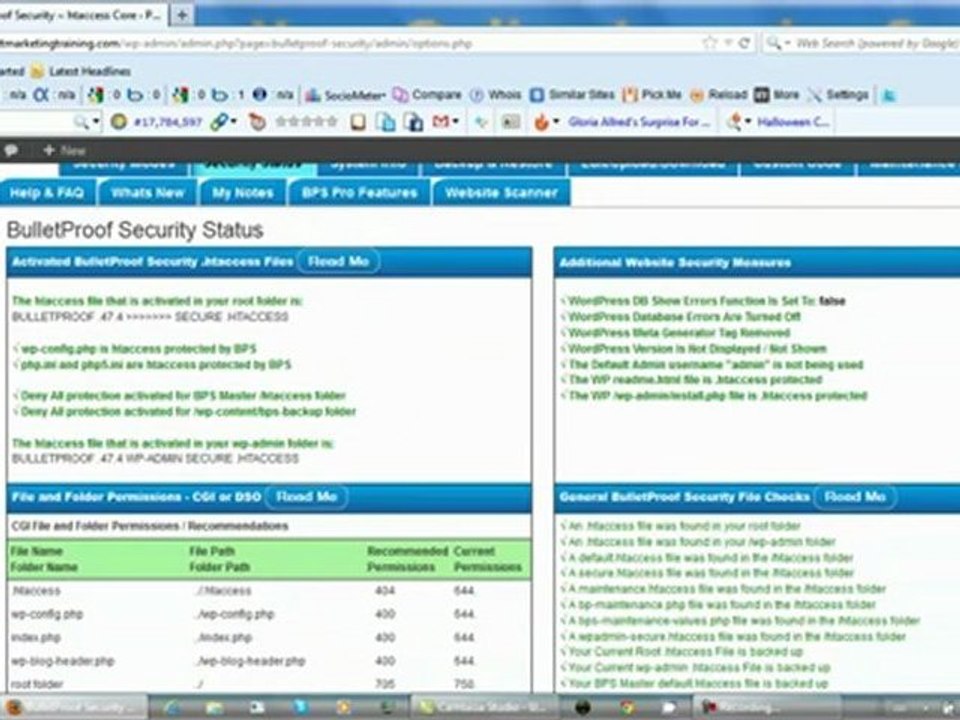Image resolution: width=960 pixels, height=720 pixels.
Task: Click 'BulletProof Security Status' heading
Action: click(x=135, y=230)
